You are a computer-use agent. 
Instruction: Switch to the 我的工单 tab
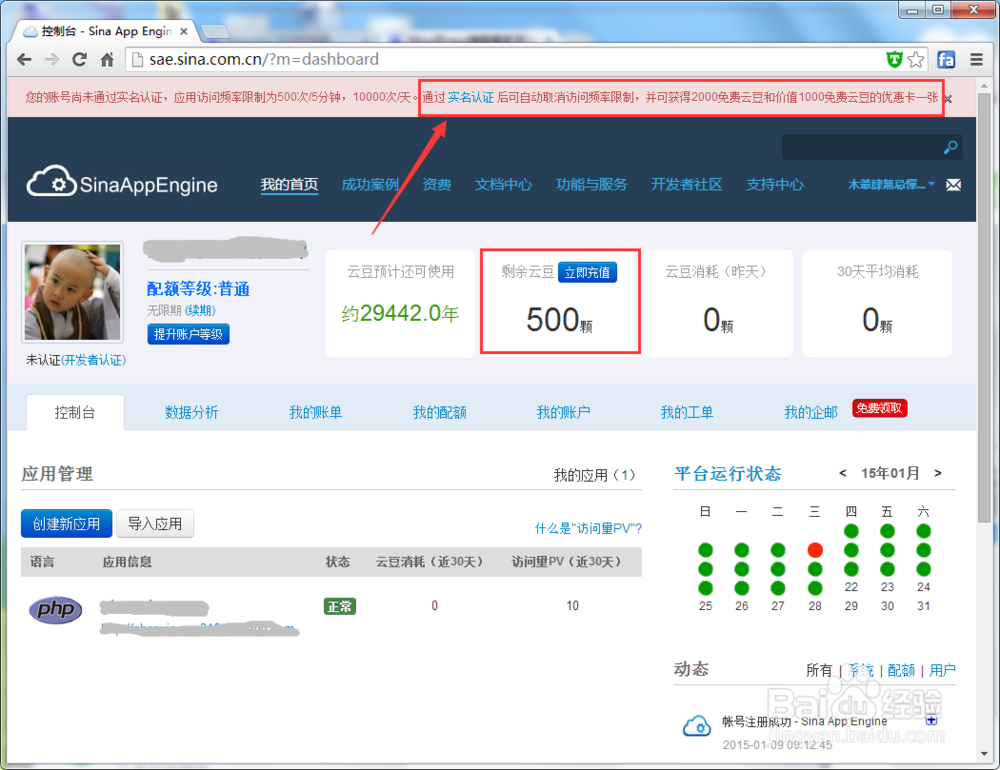pos(687,412)
